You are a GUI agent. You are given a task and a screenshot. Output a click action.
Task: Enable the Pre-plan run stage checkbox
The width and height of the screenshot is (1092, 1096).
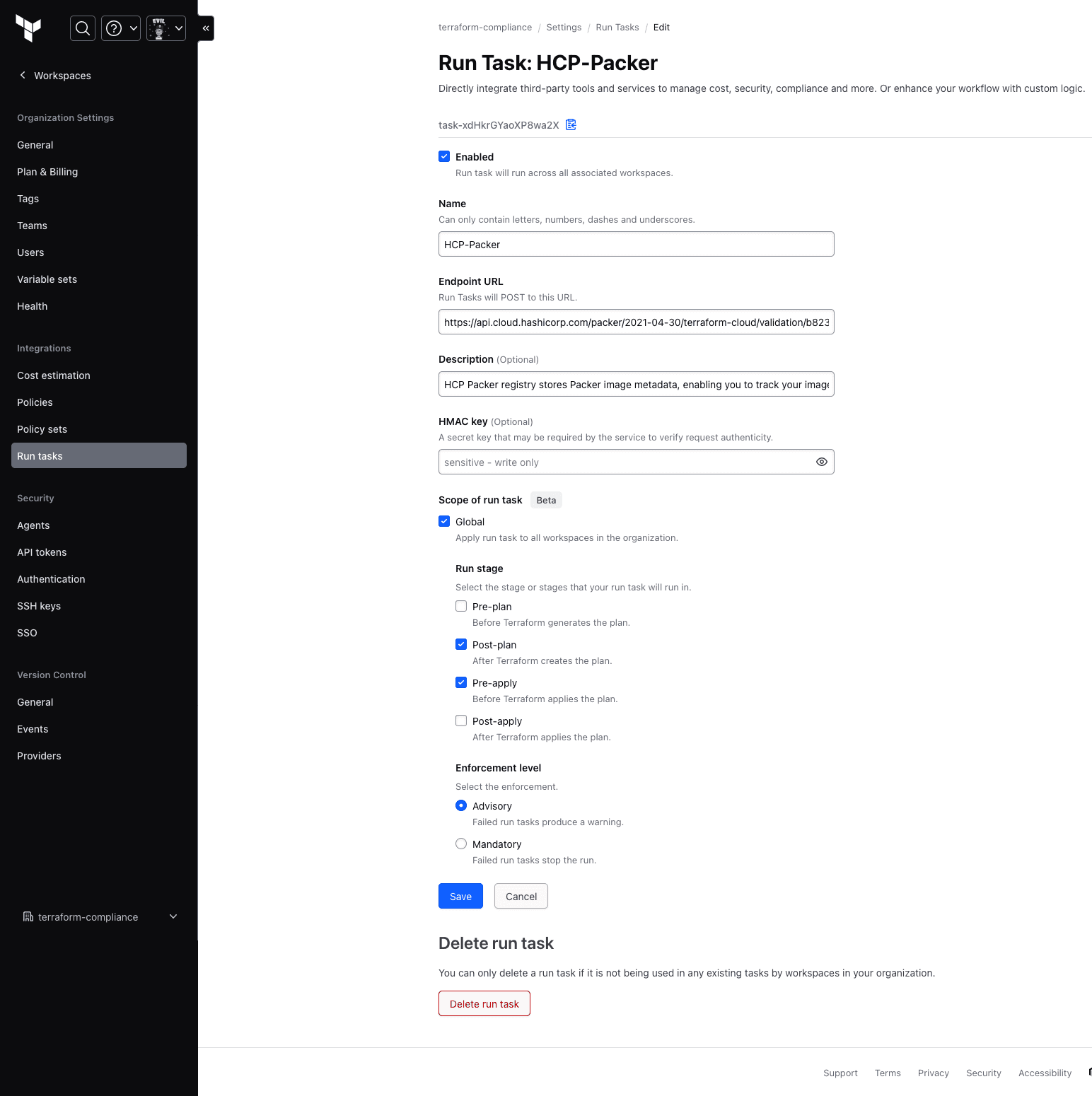(461, 607)
